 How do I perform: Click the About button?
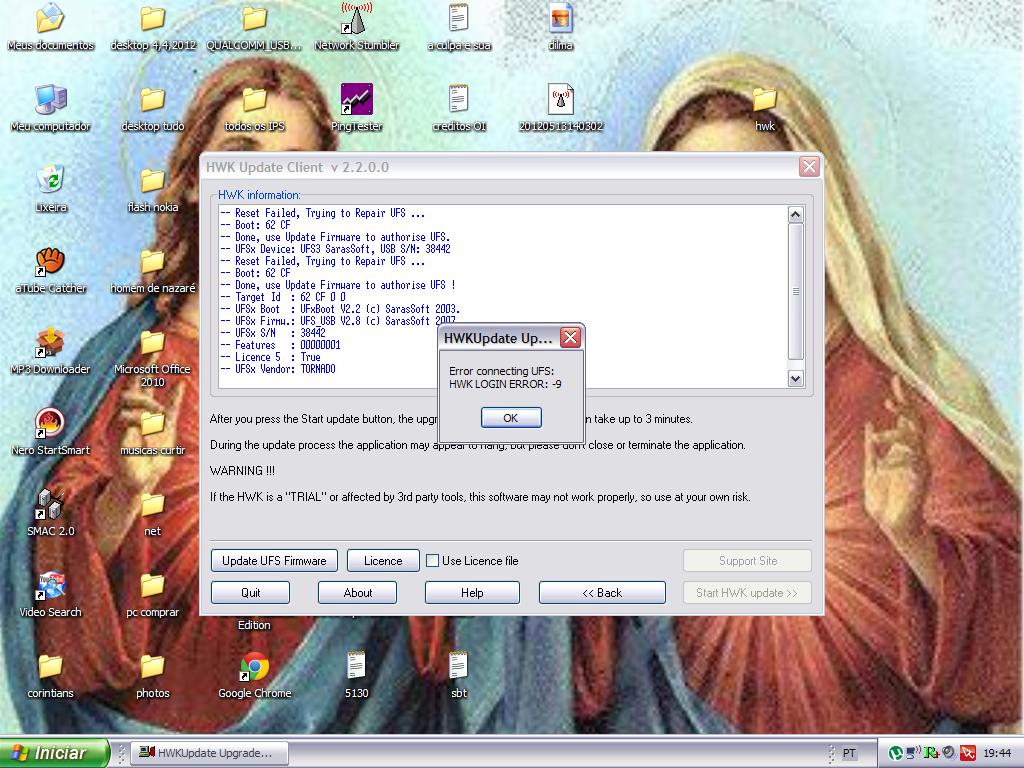(x=357, y=592)
